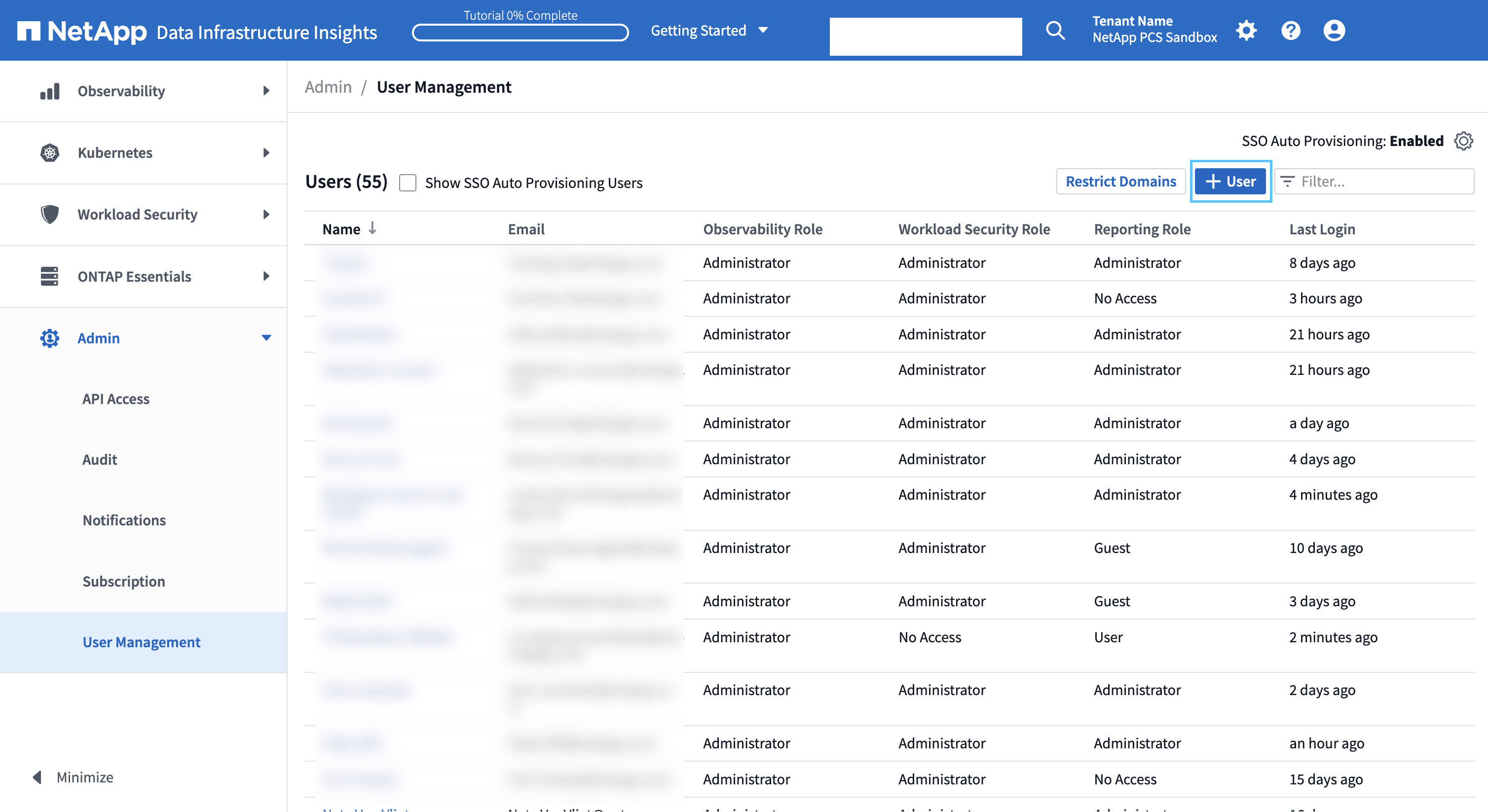Navigate to API Access menu item
The width and height of the screenshot is (1488, 812).
(x=116, y=397)
